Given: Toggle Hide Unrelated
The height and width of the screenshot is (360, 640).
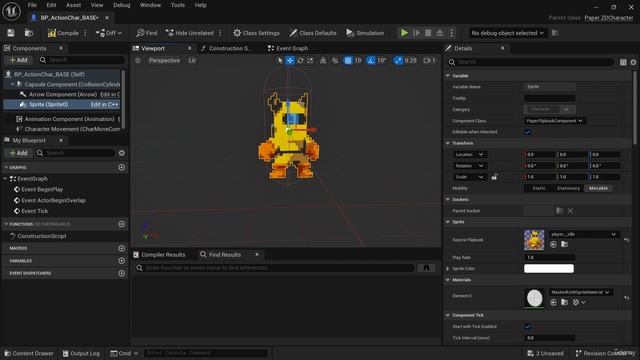Looking at the screenshot, I should click(x=190, y=33).
